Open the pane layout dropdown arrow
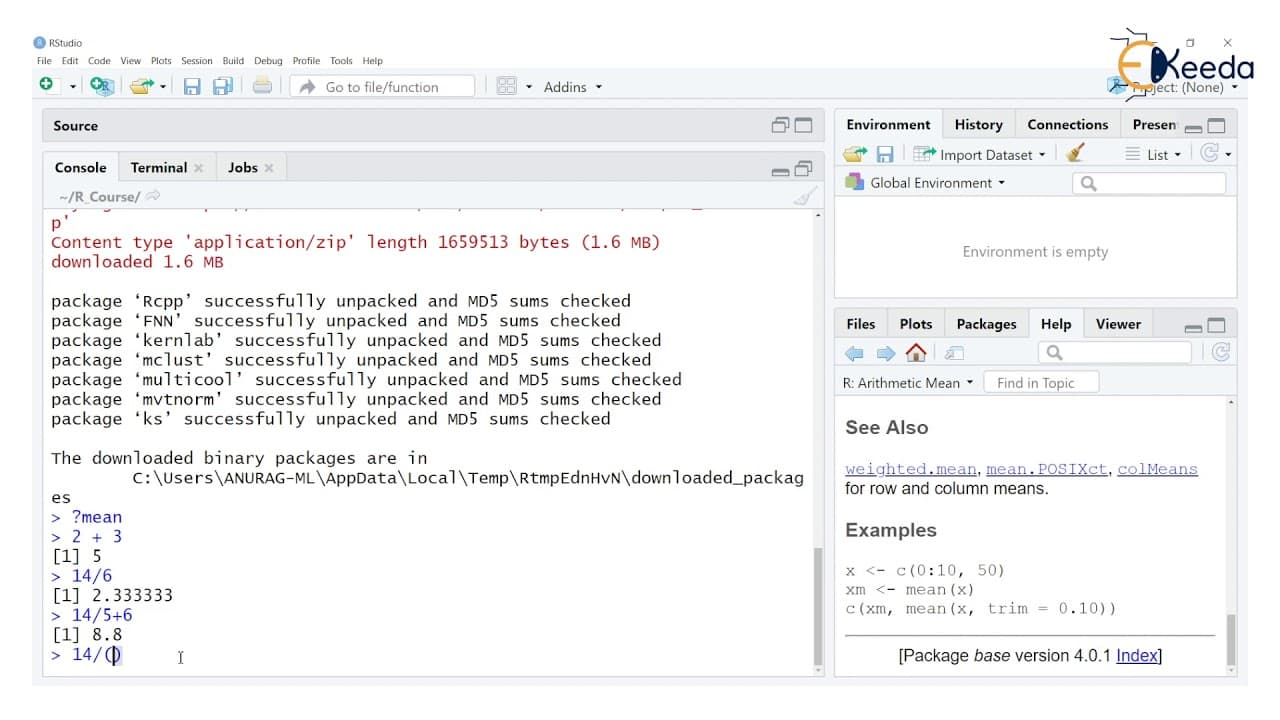The width and height of the screenshot is (1280, 720). point(529,87)
